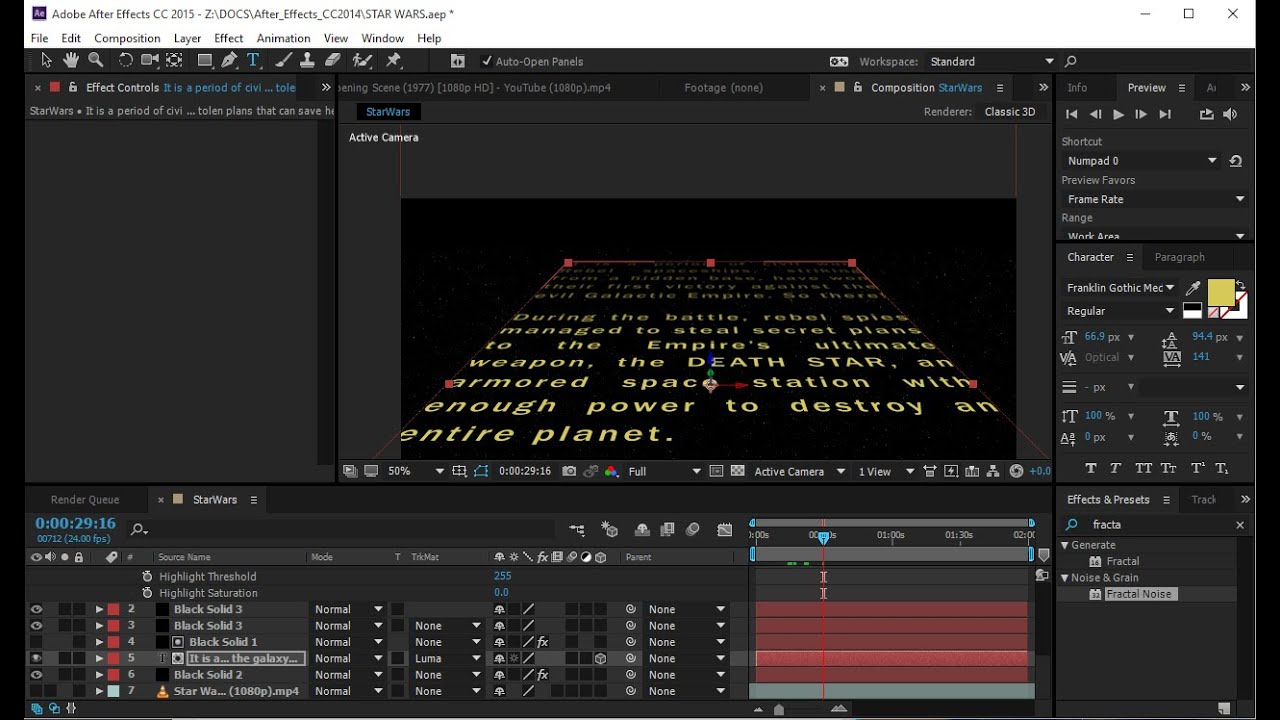Select the Rotation tool

[126, 61]
